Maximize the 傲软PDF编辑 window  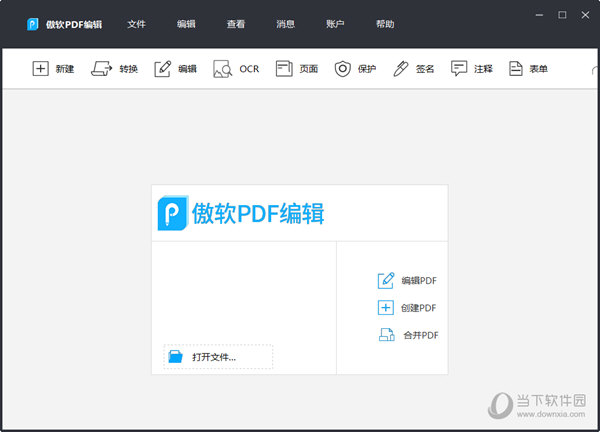pos(562,15)
